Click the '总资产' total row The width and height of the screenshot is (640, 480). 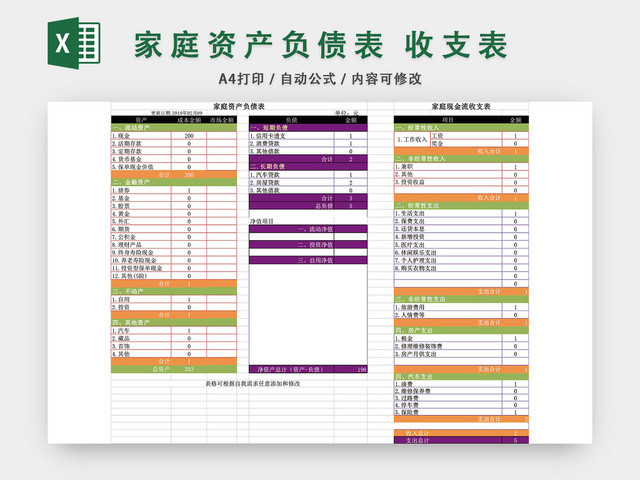tap(174, 369)
